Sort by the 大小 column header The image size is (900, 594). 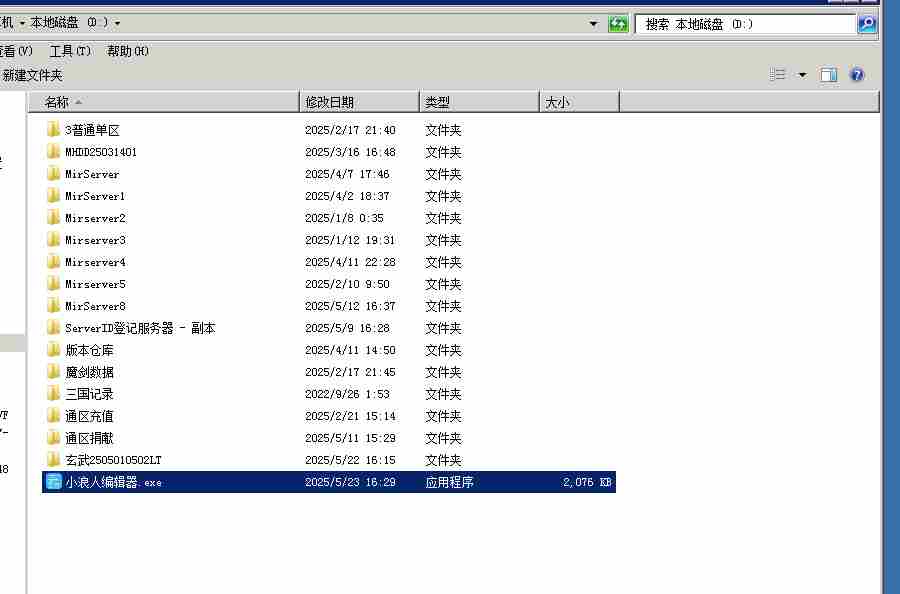coord(578,102)
